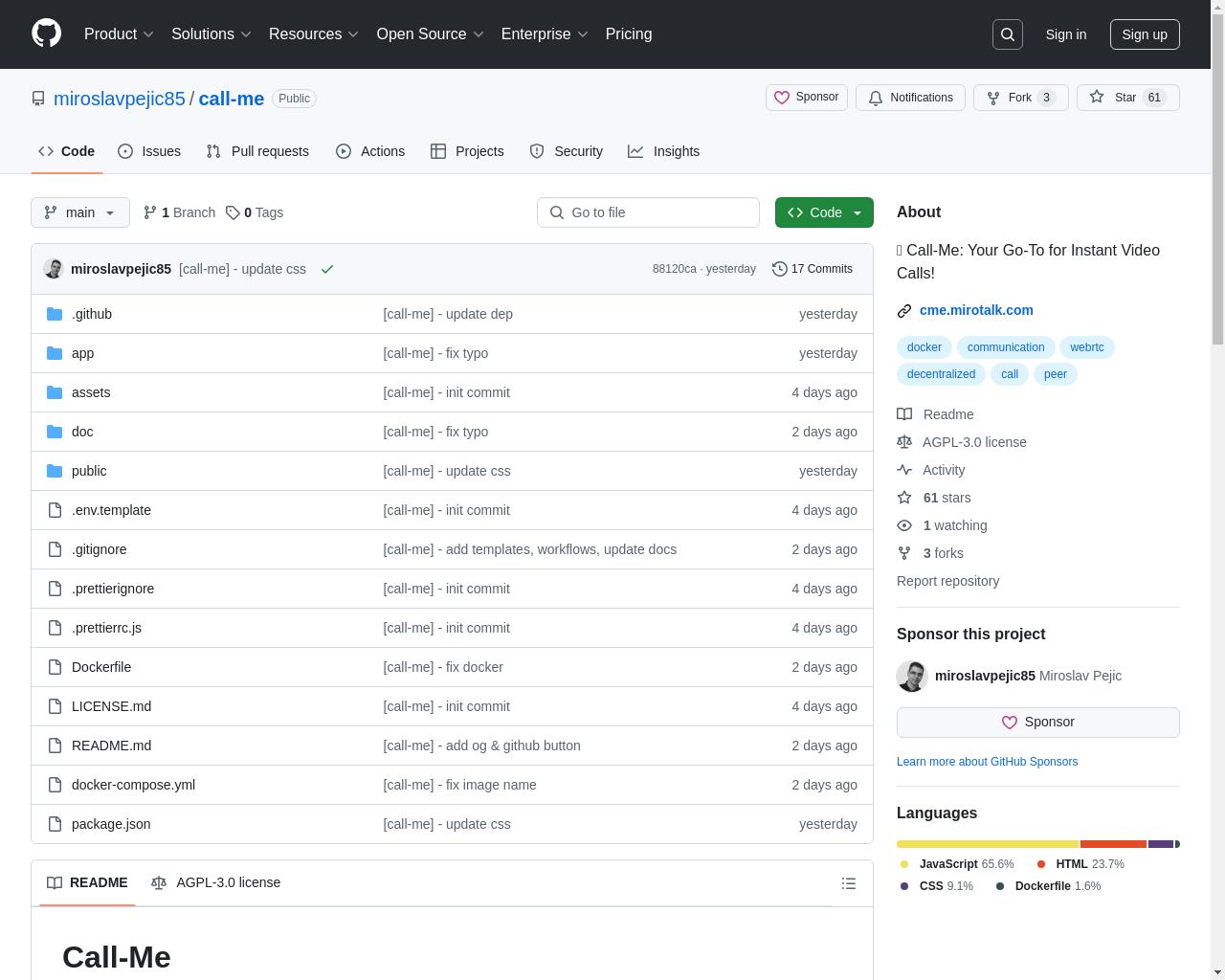Open the README outline list icon
The height and width of the screenshot is (980, 1225).
[x=849, y=883]
